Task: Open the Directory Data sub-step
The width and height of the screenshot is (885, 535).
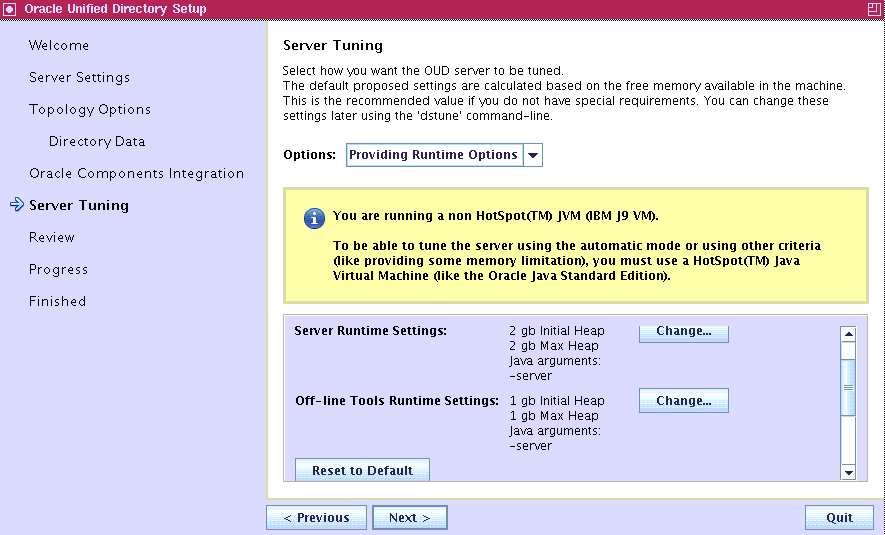Action: 97,141
